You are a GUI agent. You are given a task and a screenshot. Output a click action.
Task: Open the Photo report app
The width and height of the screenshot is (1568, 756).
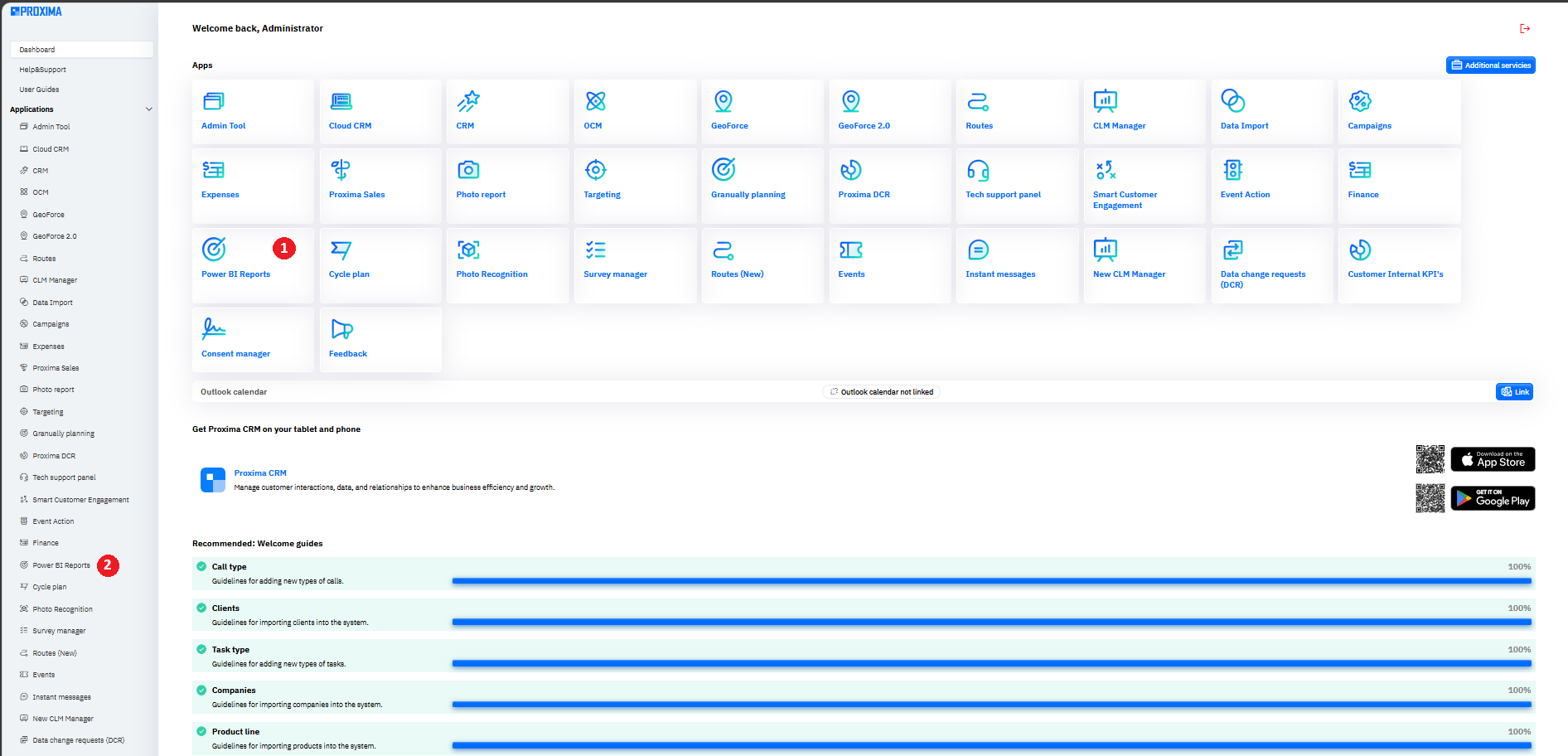[507, 184]
